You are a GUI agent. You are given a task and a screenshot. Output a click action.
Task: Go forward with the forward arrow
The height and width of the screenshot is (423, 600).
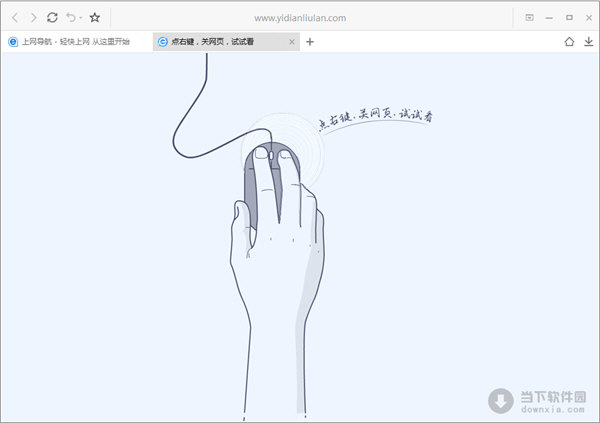[x=34, y=18]
